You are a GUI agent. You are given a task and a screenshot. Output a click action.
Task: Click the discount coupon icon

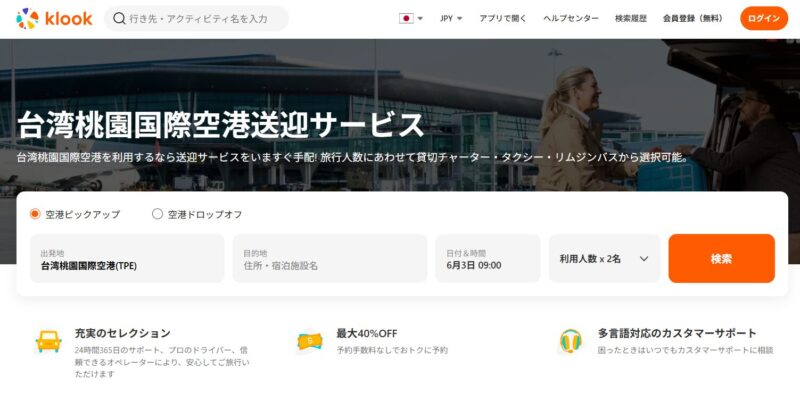point(310,341)
